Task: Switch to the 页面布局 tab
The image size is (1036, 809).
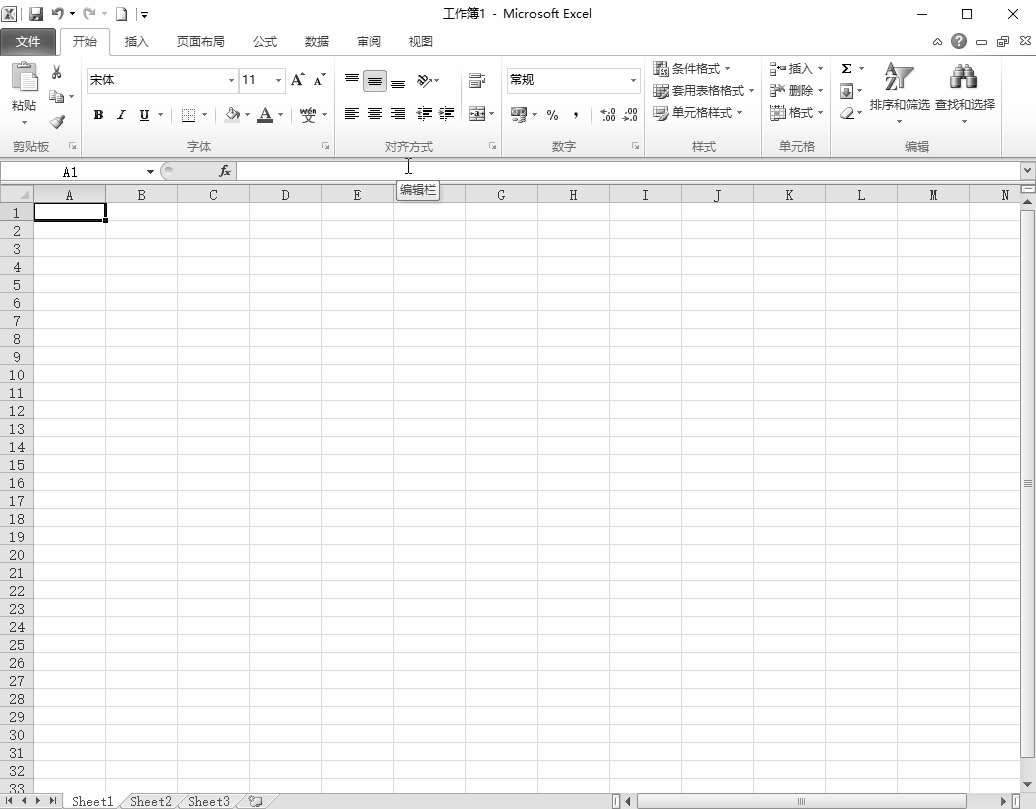Action: pyautogui.click(x=200, y=42)
